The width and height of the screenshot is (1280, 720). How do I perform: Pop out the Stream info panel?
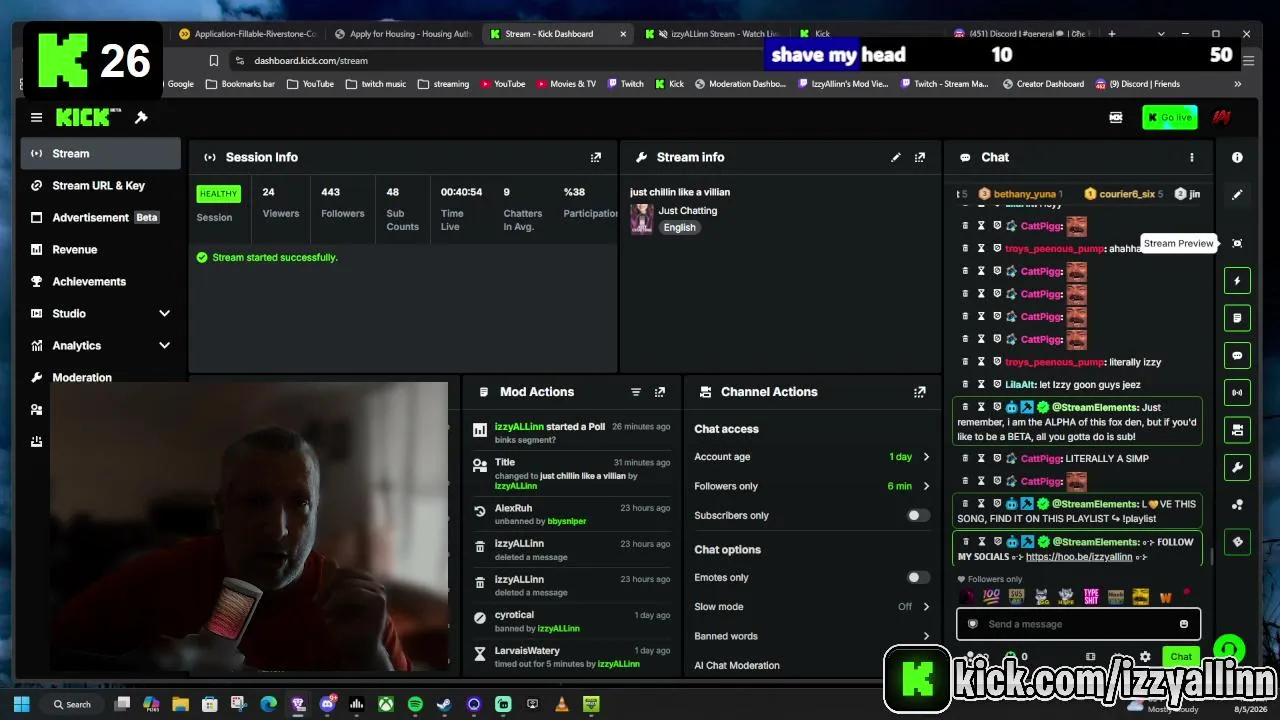tap(920, 157)
